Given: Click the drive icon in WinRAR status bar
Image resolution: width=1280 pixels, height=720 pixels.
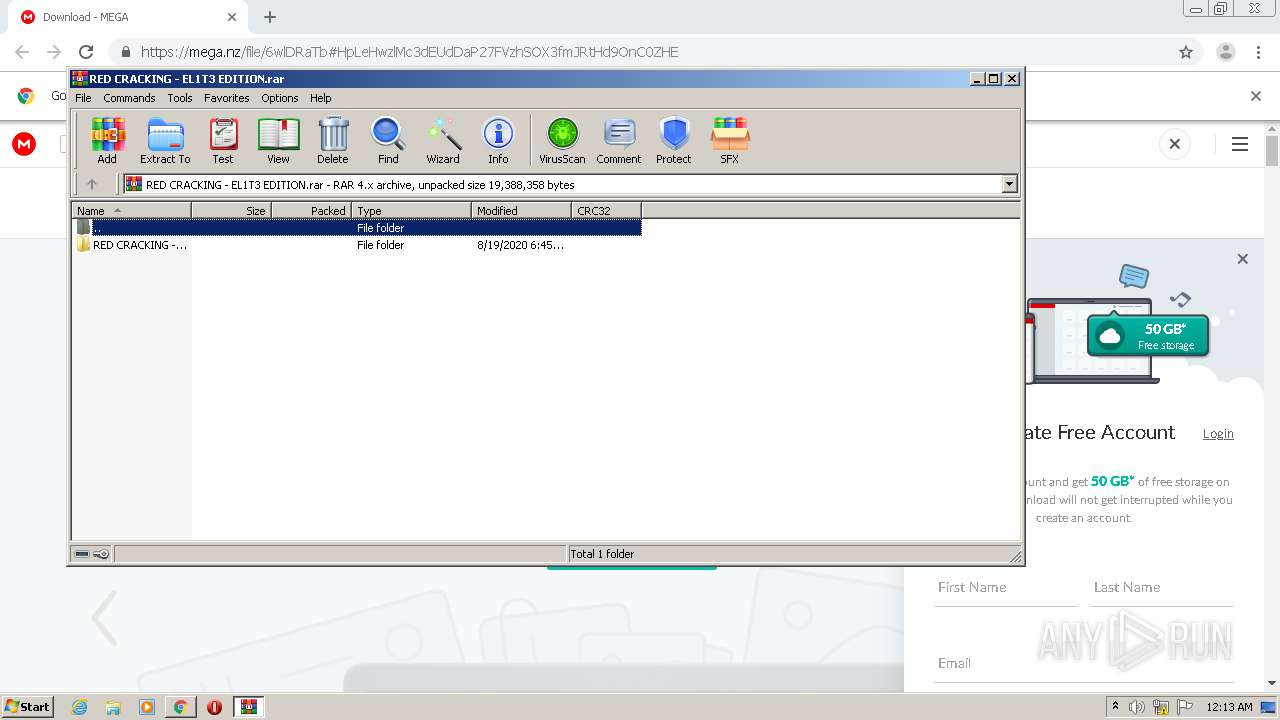Looking at the screenshot, I should (83, 554).
